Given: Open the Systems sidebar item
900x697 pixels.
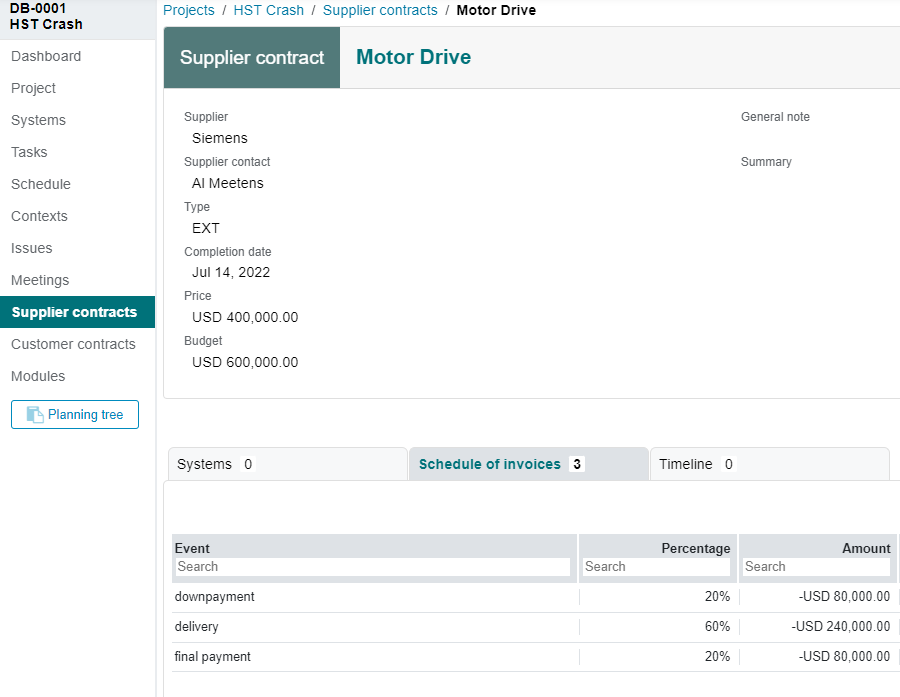Looking at the screenshot, I should coord(38,120).
